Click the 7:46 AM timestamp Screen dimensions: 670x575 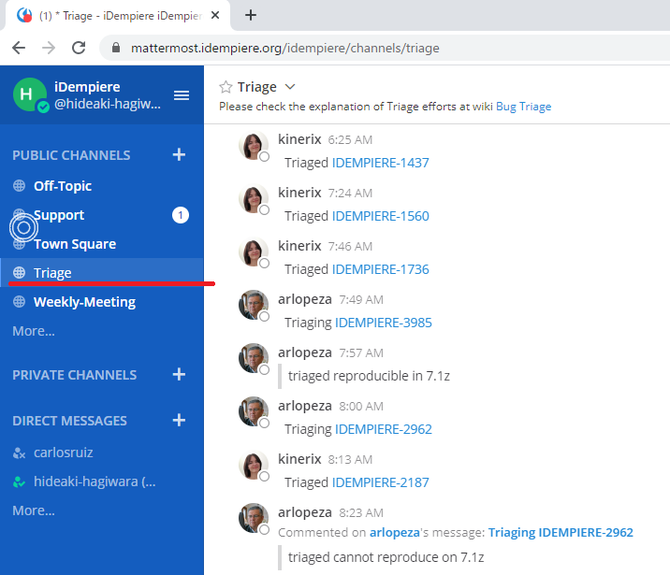point(350,246)
